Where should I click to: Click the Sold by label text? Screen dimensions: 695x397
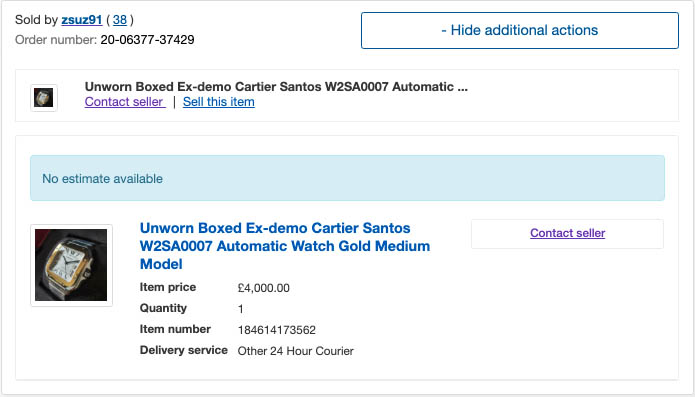tap(36, 20)
